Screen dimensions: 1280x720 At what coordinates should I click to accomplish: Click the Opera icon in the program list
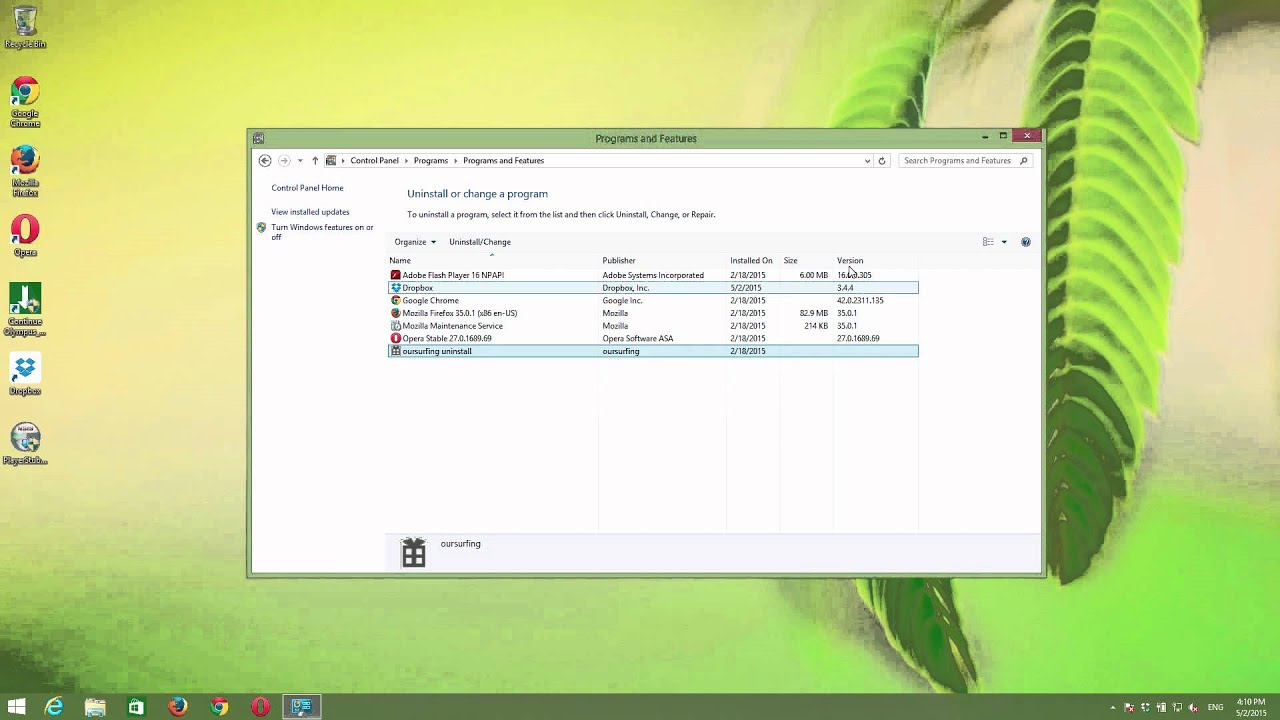[396, 338]
